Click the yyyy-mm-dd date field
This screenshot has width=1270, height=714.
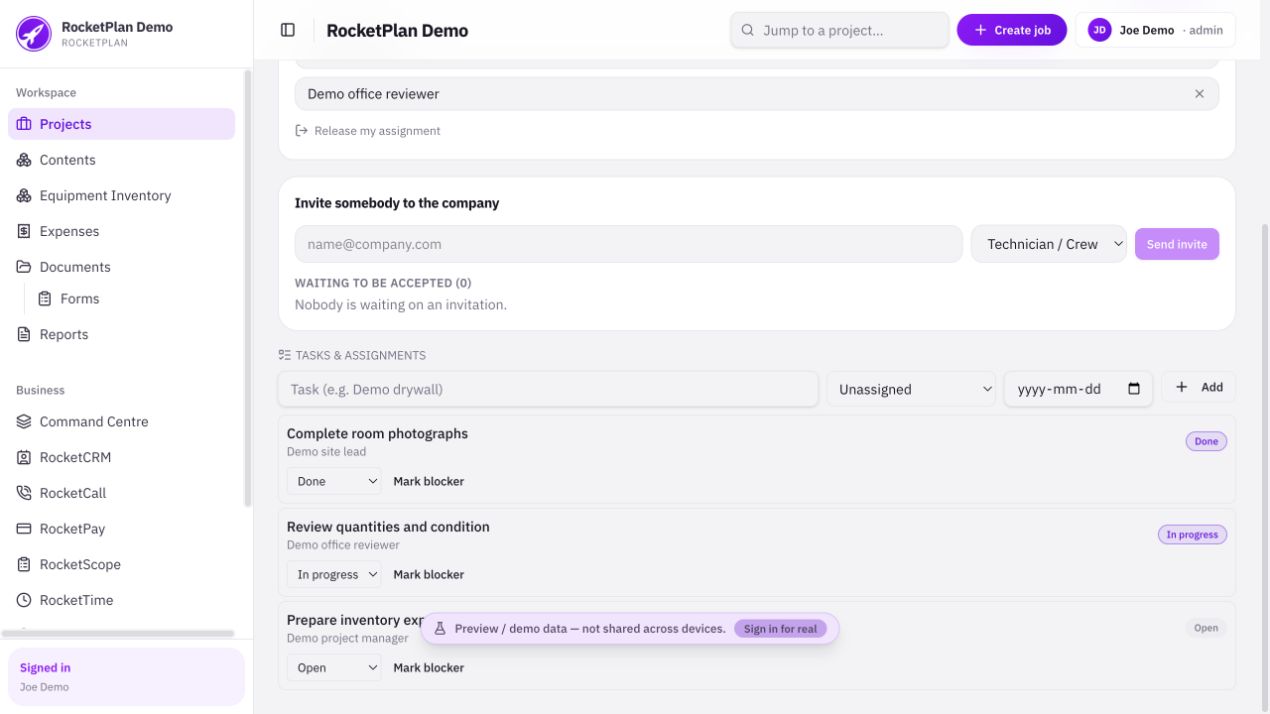1078,389
